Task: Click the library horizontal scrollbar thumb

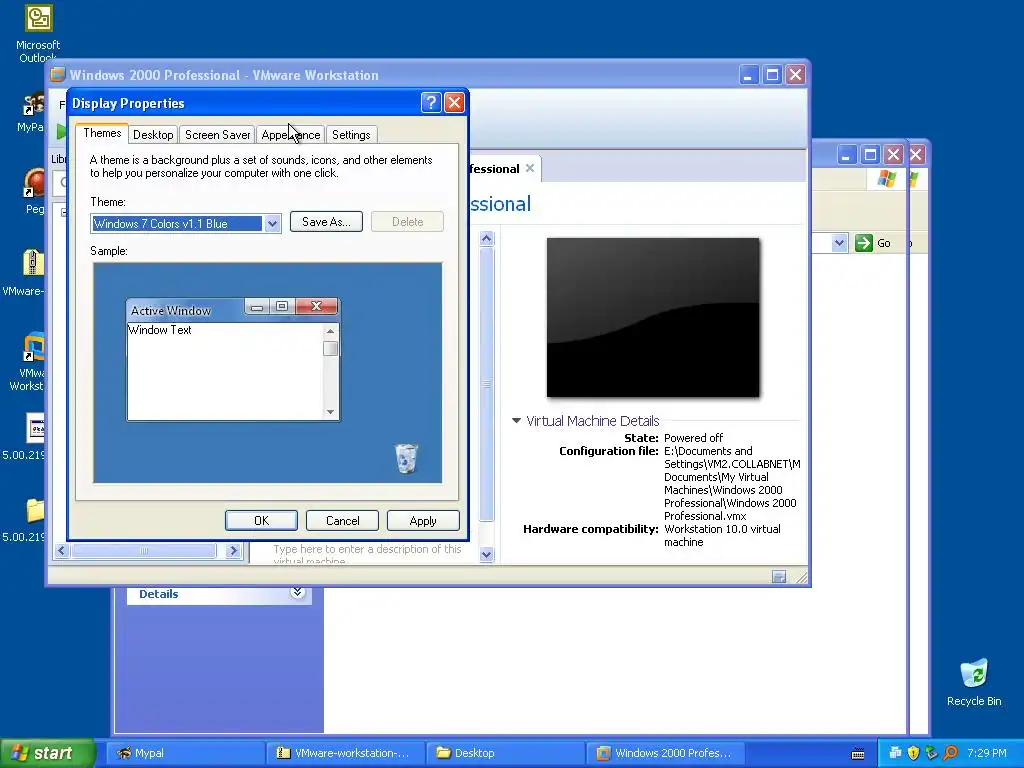Action: click(x=144, y=551)
